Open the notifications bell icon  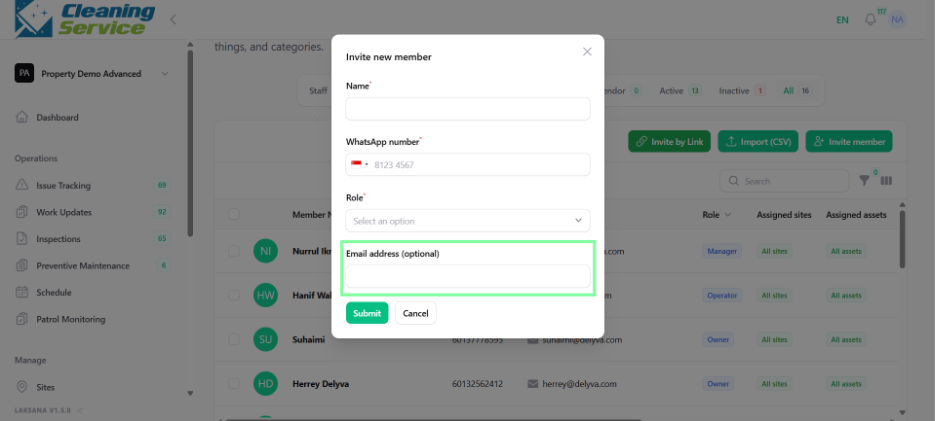(870, 20)
